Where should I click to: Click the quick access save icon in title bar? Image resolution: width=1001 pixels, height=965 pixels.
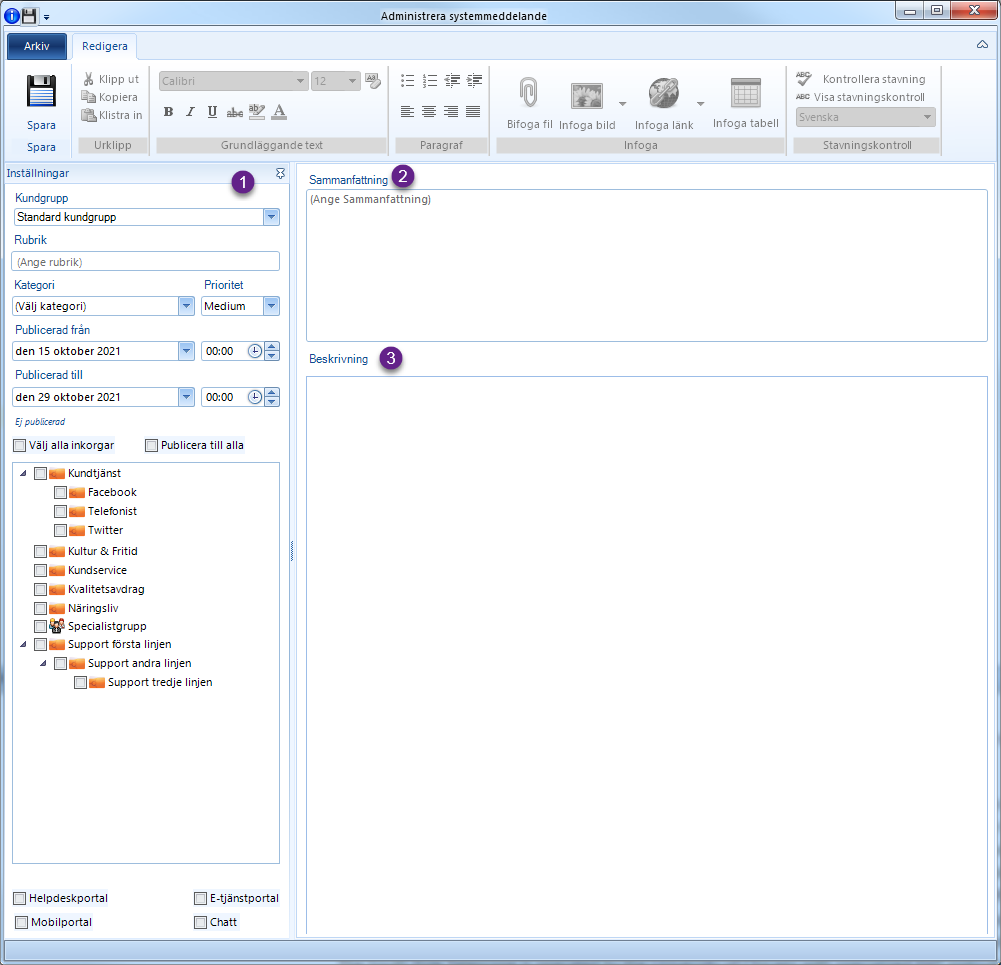click(x=29, y=15)
